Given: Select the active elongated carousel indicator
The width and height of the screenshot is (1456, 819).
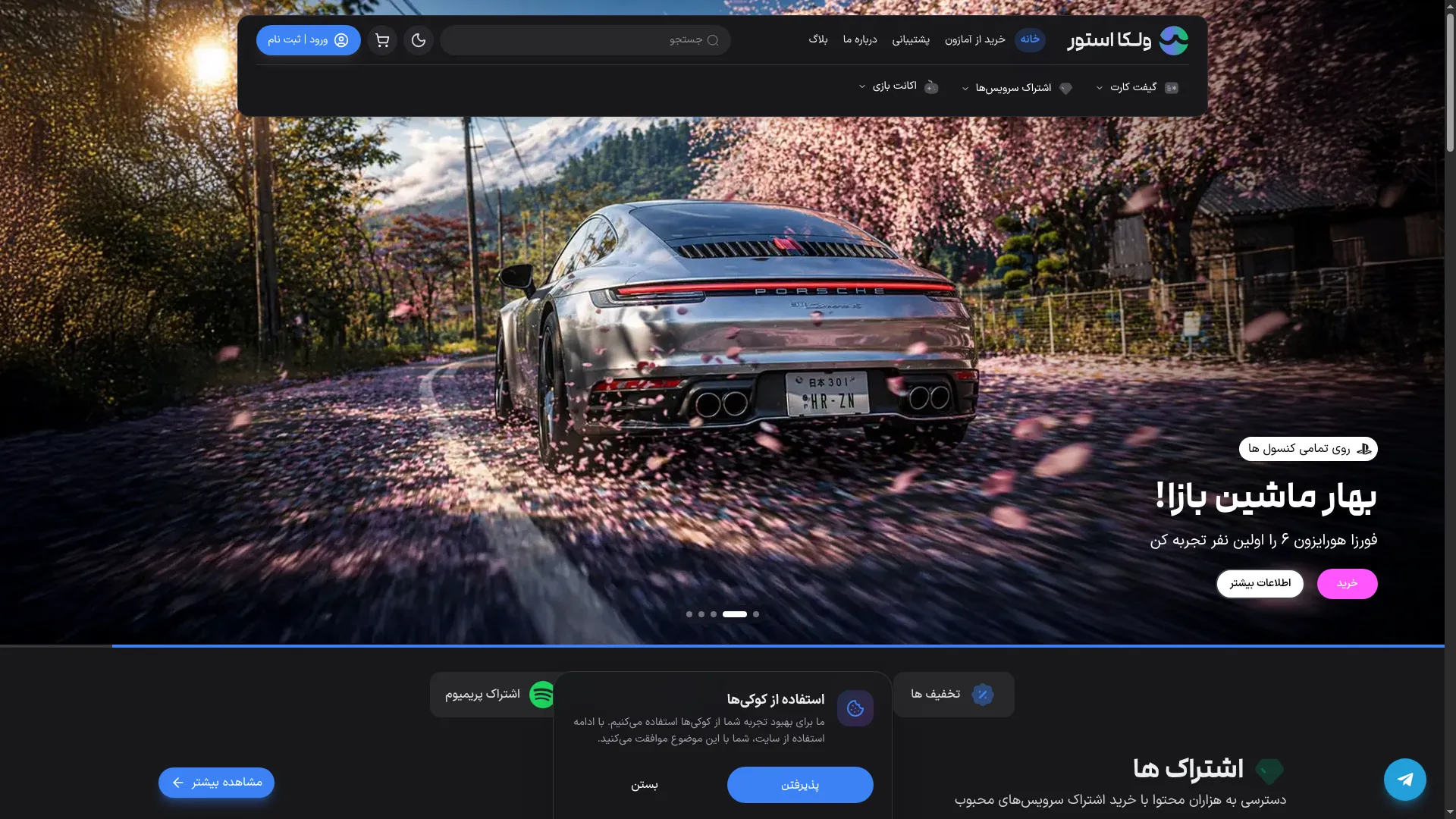Looking at the screenshot, I should pyautogui.click(x=735, y=614).
